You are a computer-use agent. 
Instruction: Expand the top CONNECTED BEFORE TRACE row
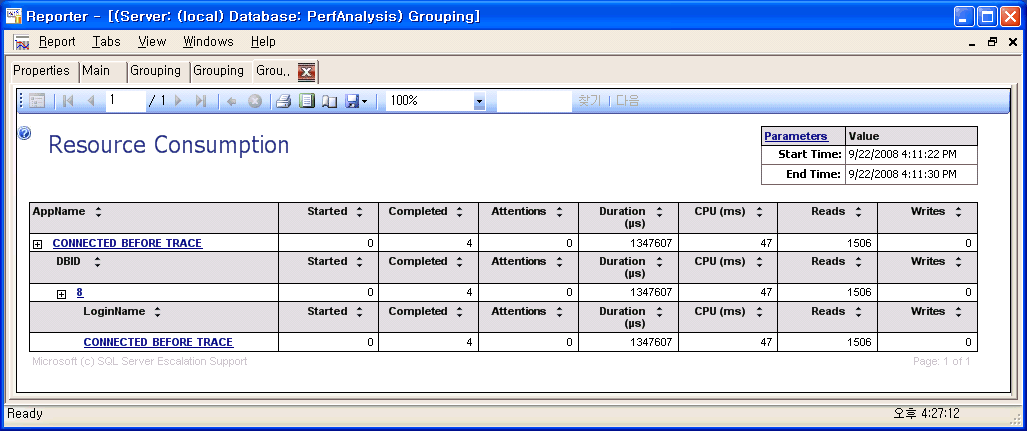tap(37, 244)
